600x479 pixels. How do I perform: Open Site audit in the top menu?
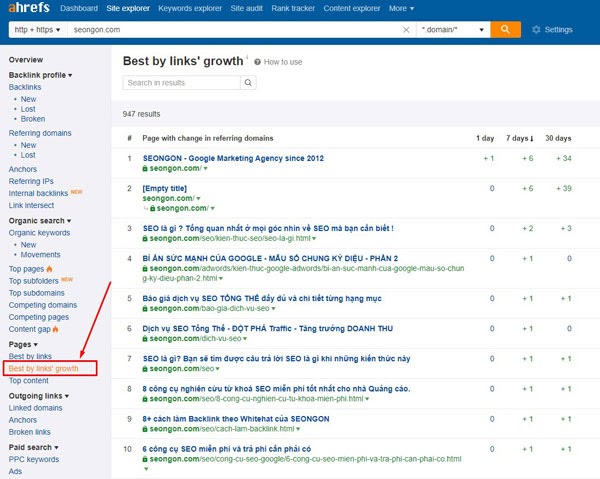click(246, 8)
